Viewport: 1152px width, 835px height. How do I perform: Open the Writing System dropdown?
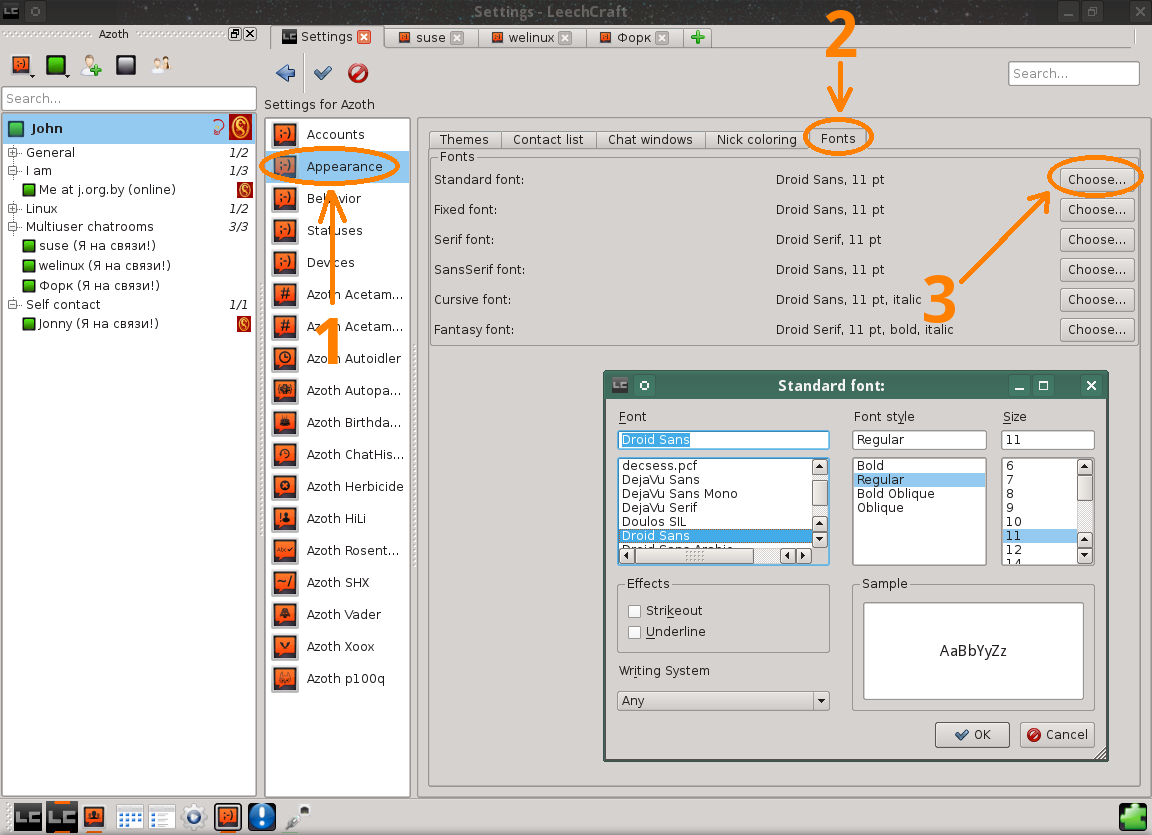click(724, 701)
